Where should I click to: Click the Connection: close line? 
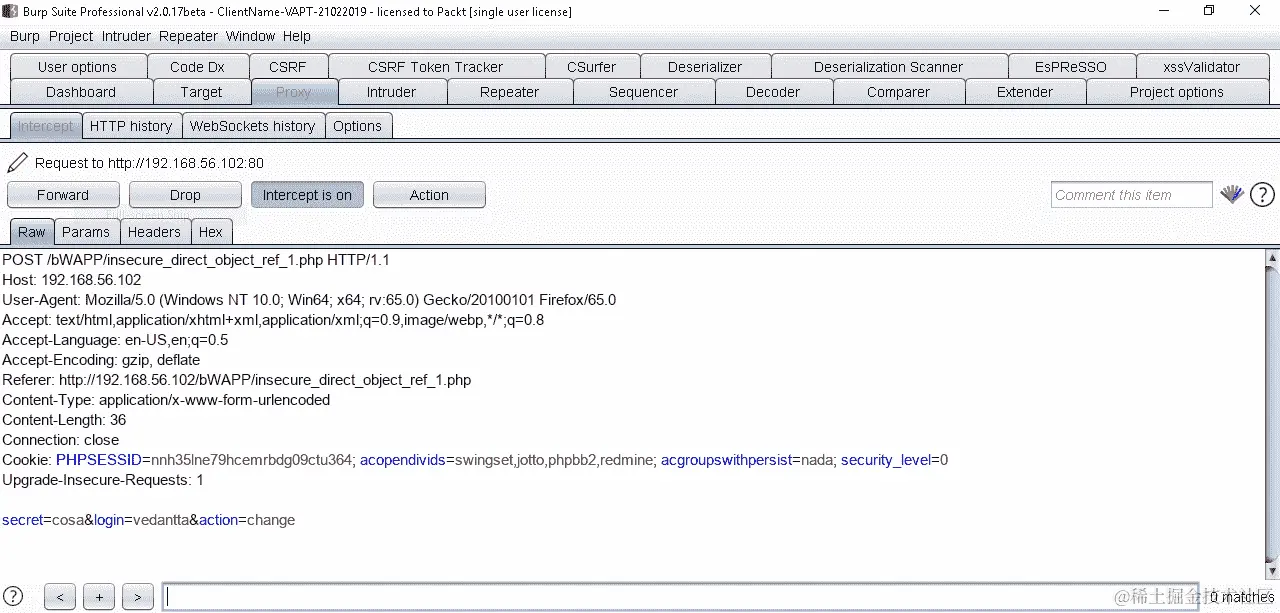[x=61, y=440]
